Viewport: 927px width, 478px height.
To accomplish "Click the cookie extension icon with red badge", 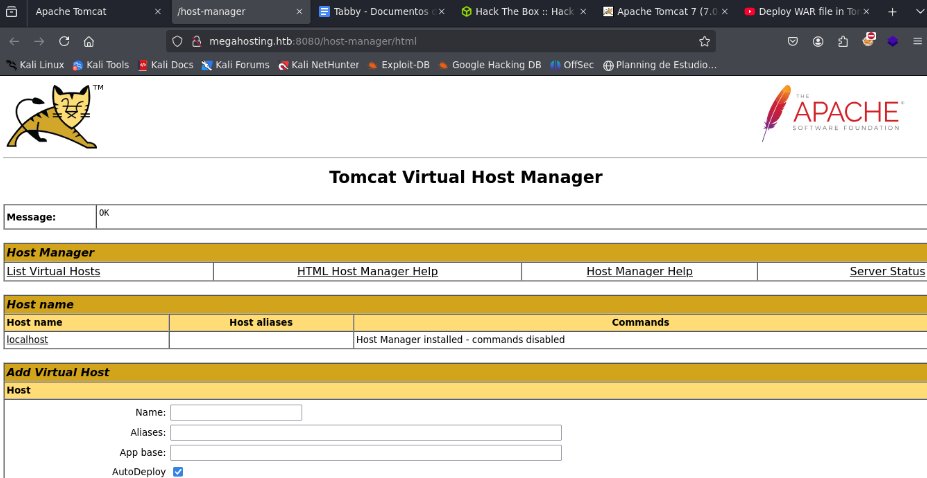I will click(x=868, y=40).
